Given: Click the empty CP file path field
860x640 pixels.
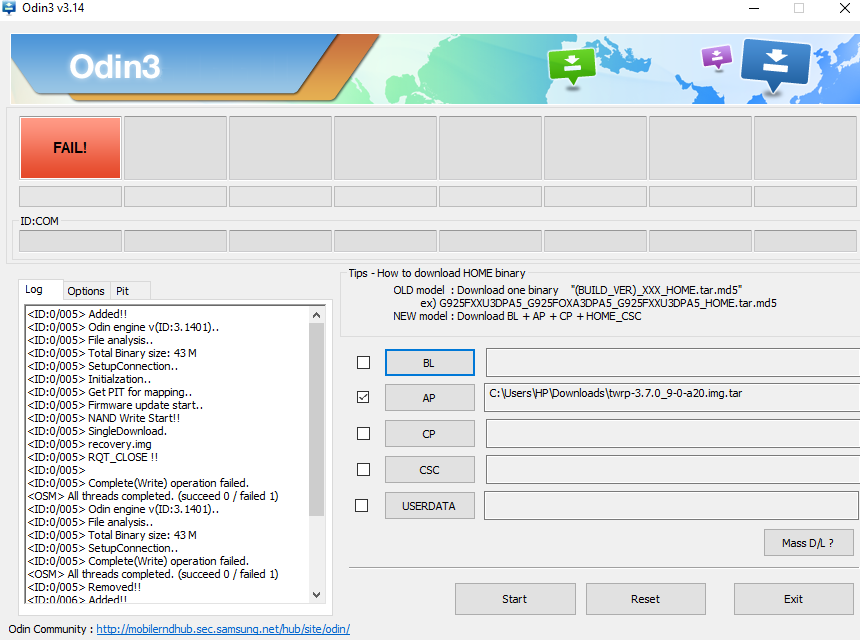Looking at the screenshot, I should point(672,434).
